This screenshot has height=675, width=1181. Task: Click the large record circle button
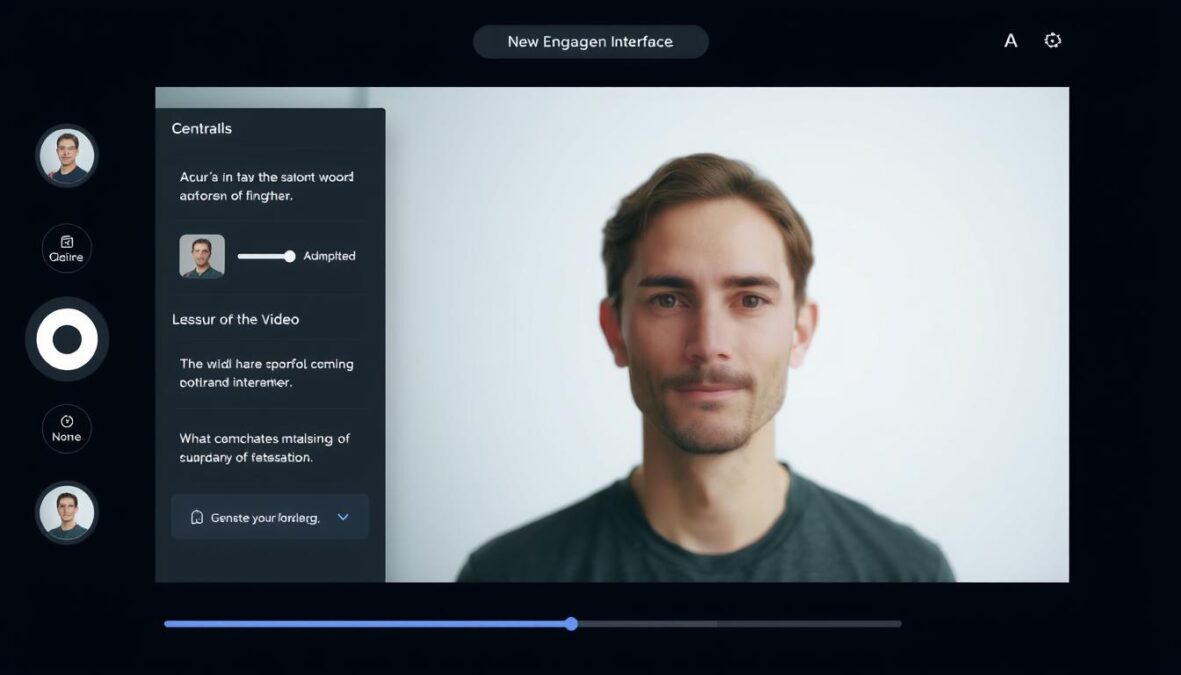66,339
